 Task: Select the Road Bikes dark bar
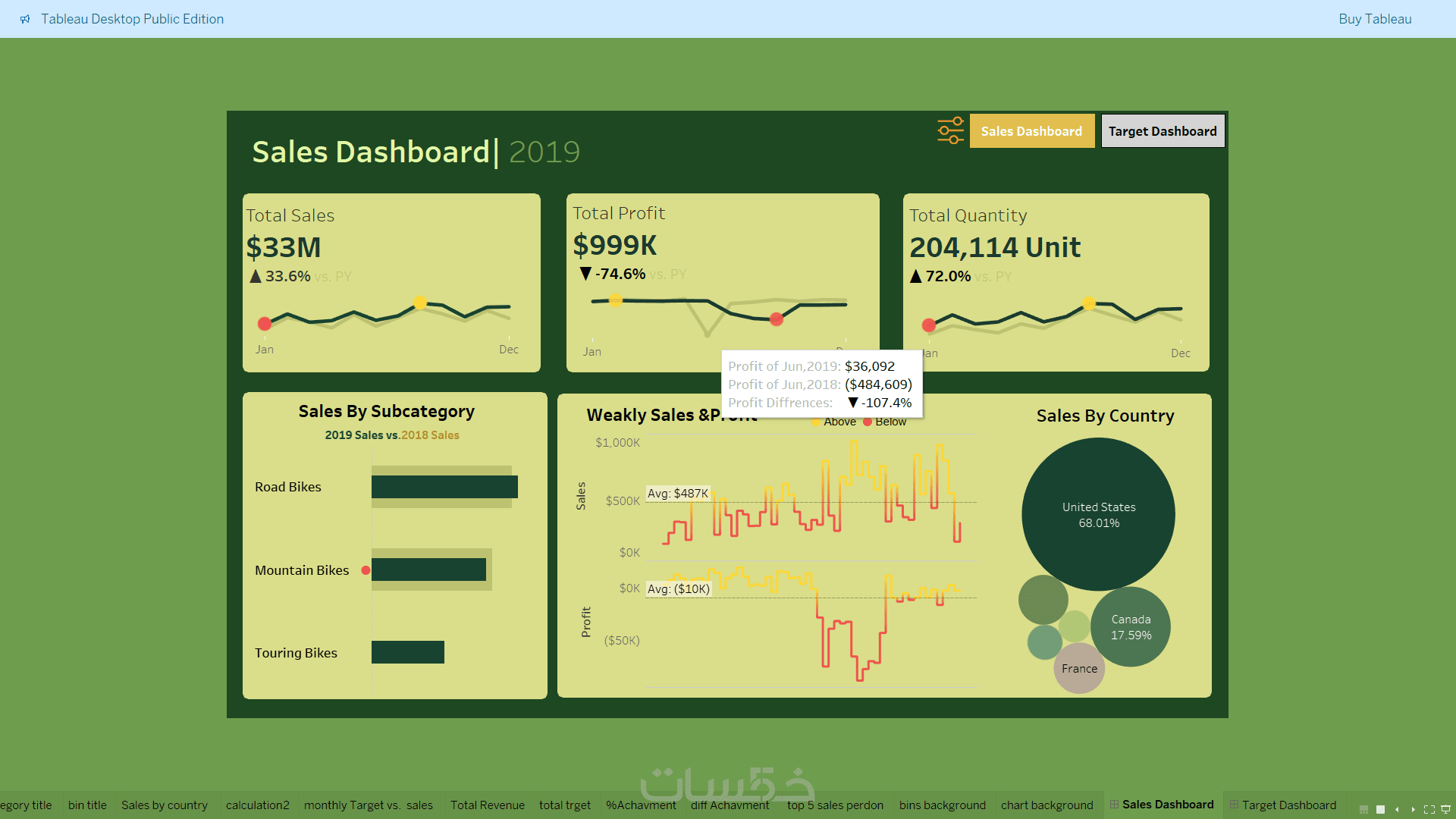[444, 487]
